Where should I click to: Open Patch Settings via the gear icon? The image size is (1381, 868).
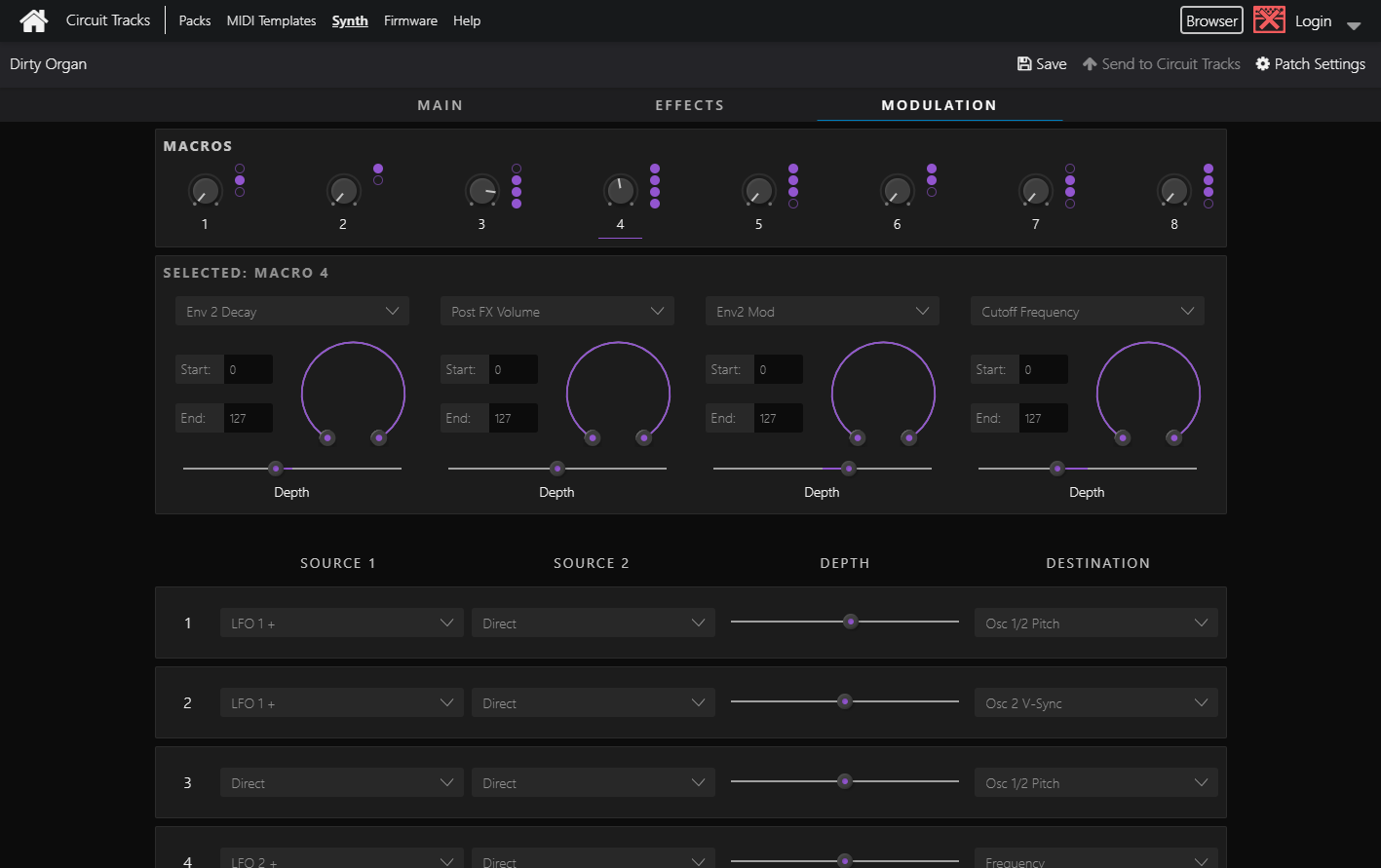click(1261, 63)
